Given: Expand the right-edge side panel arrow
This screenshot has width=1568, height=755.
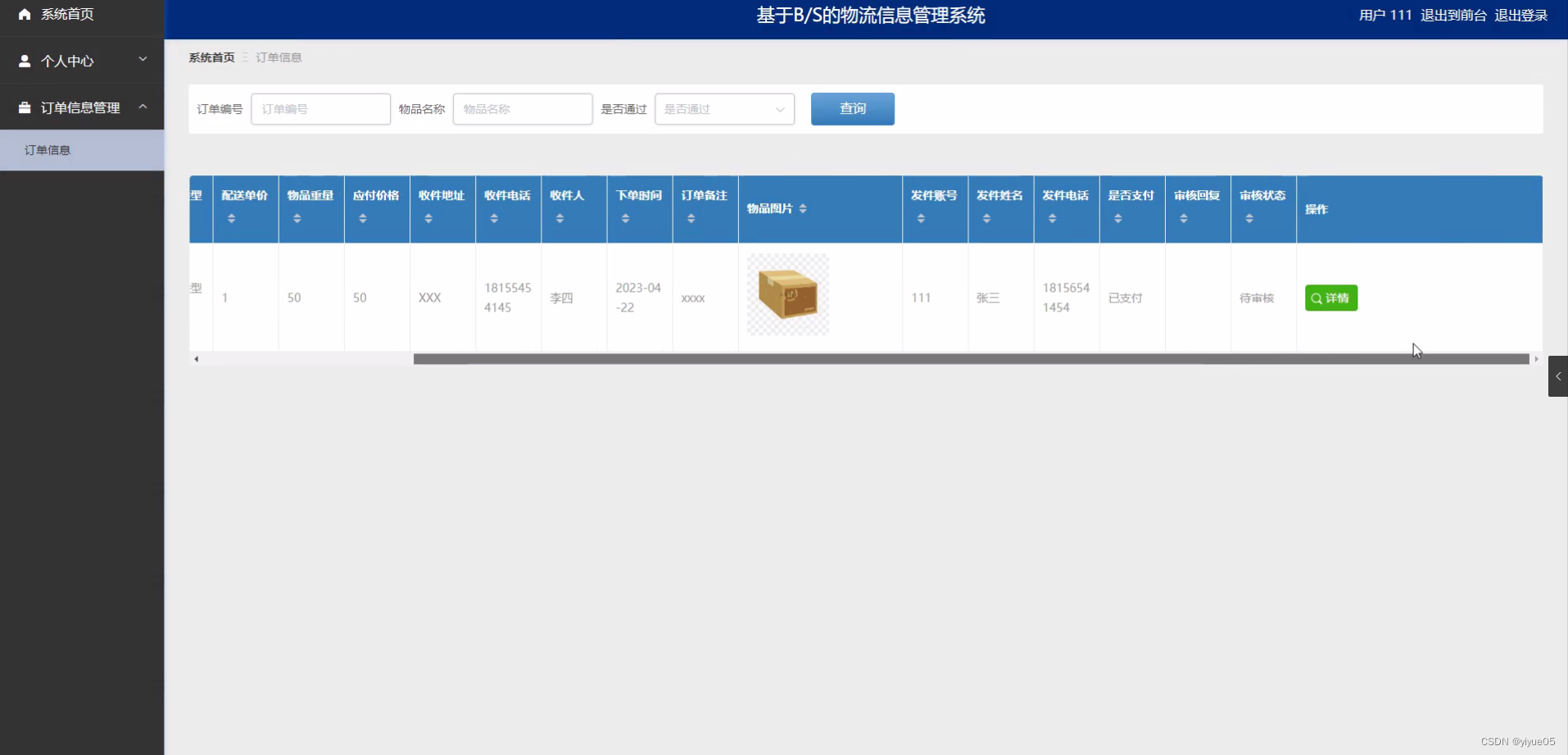Looking at the screenshot, I should pos(1558,376).
